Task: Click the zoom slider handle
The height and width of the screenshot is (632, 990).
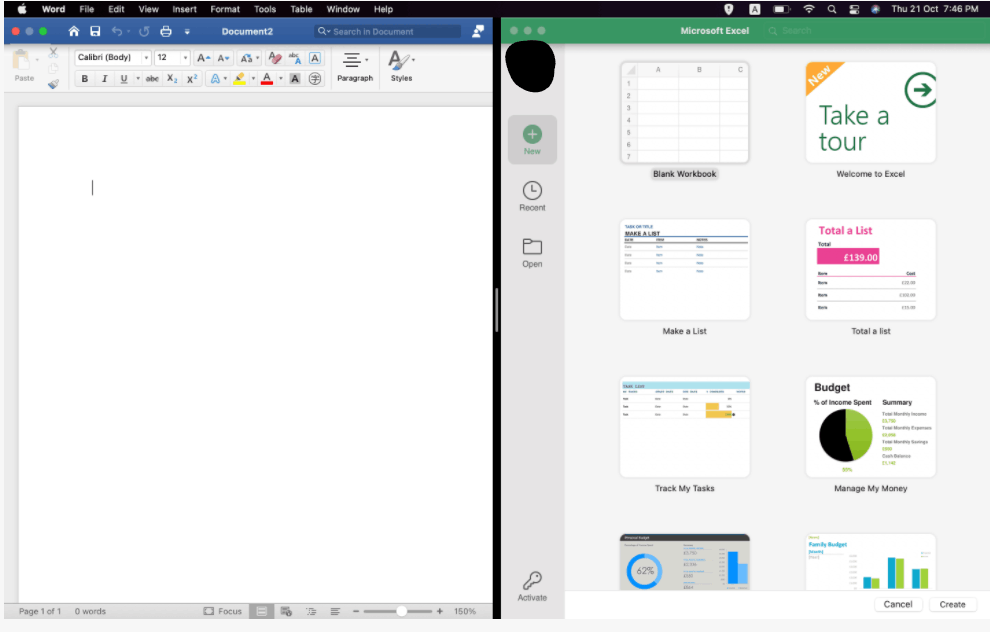Action: coord(402,611)
